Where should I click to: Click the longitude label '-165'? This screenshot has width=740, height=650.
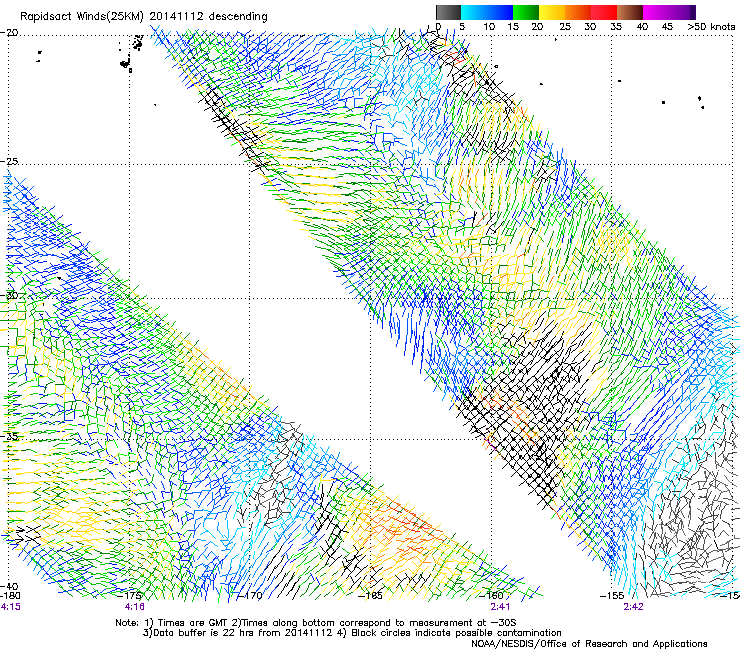(x=370, y=596)
